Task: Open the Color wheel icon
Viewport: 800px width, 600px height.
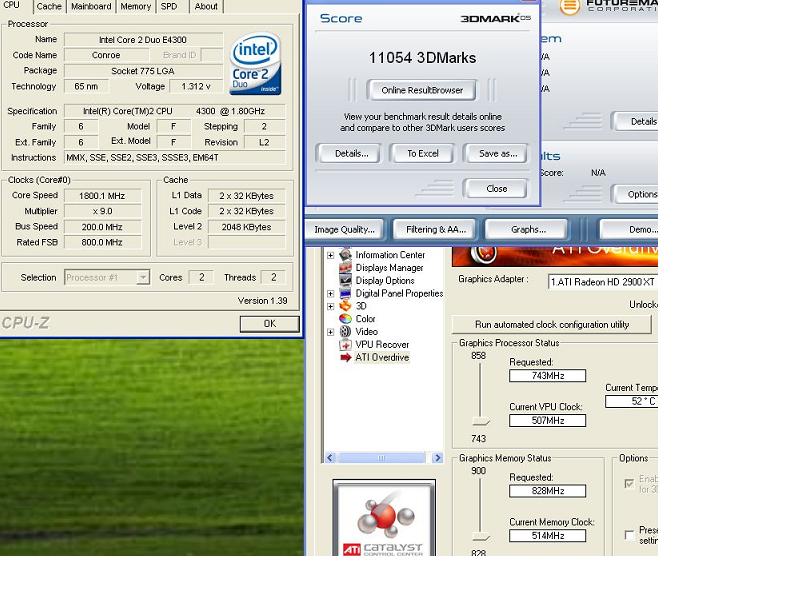Action: tap(345, 318)
